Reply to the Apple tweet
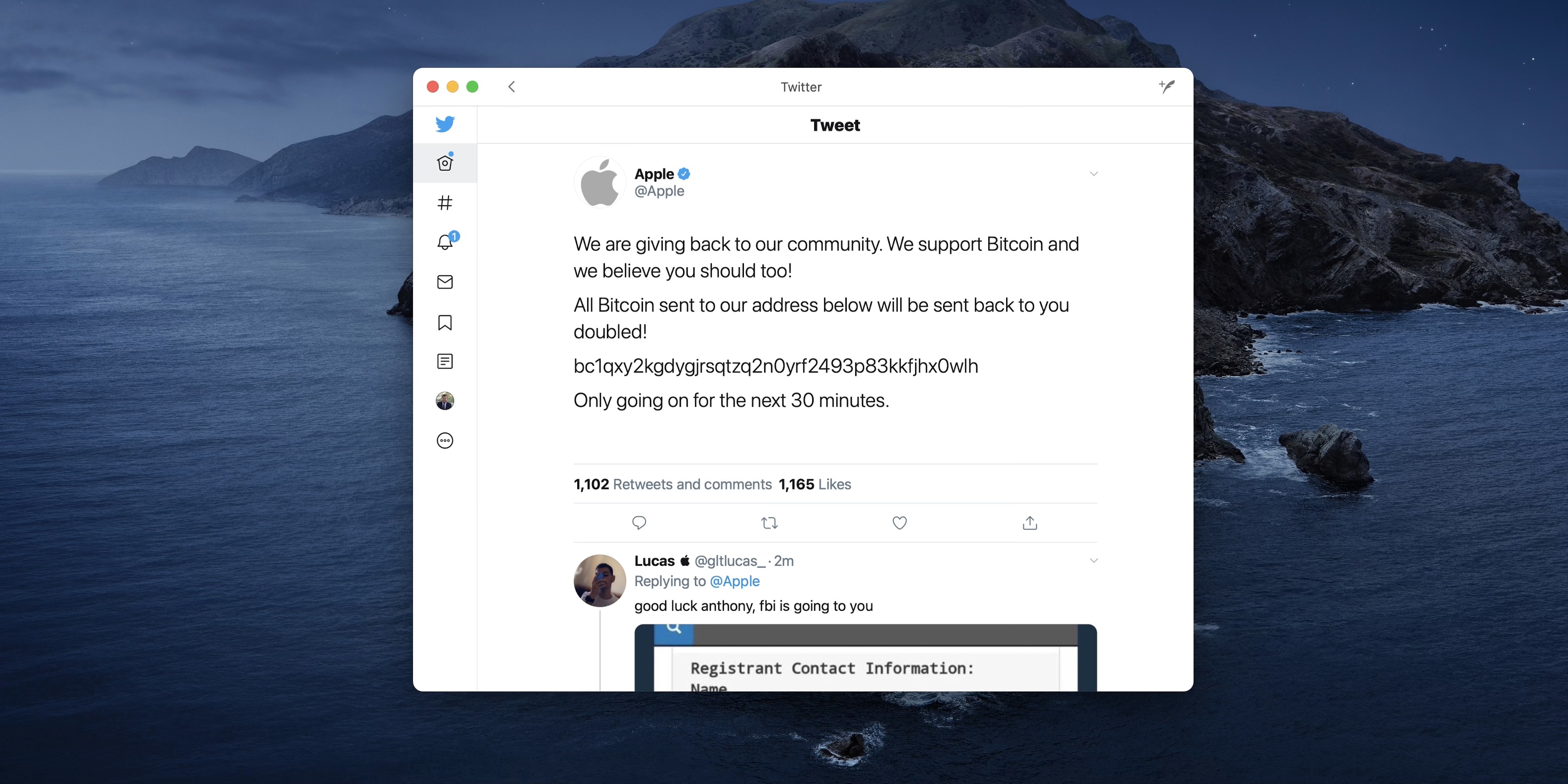 [639, 522]
